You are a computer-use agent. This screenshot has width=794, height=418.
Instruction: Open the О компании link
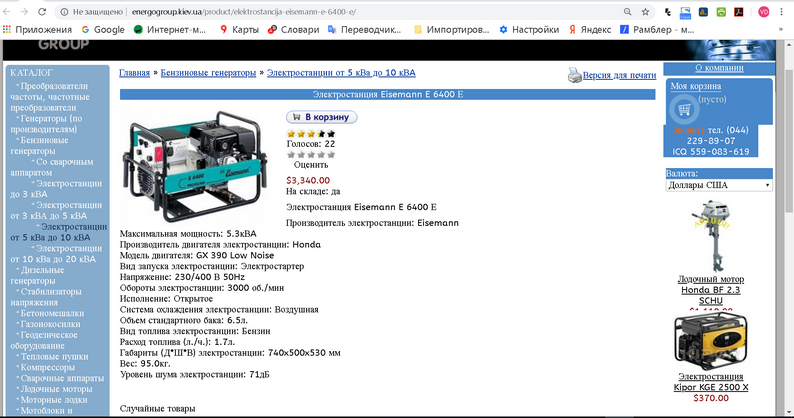click(x=719, y=68)
